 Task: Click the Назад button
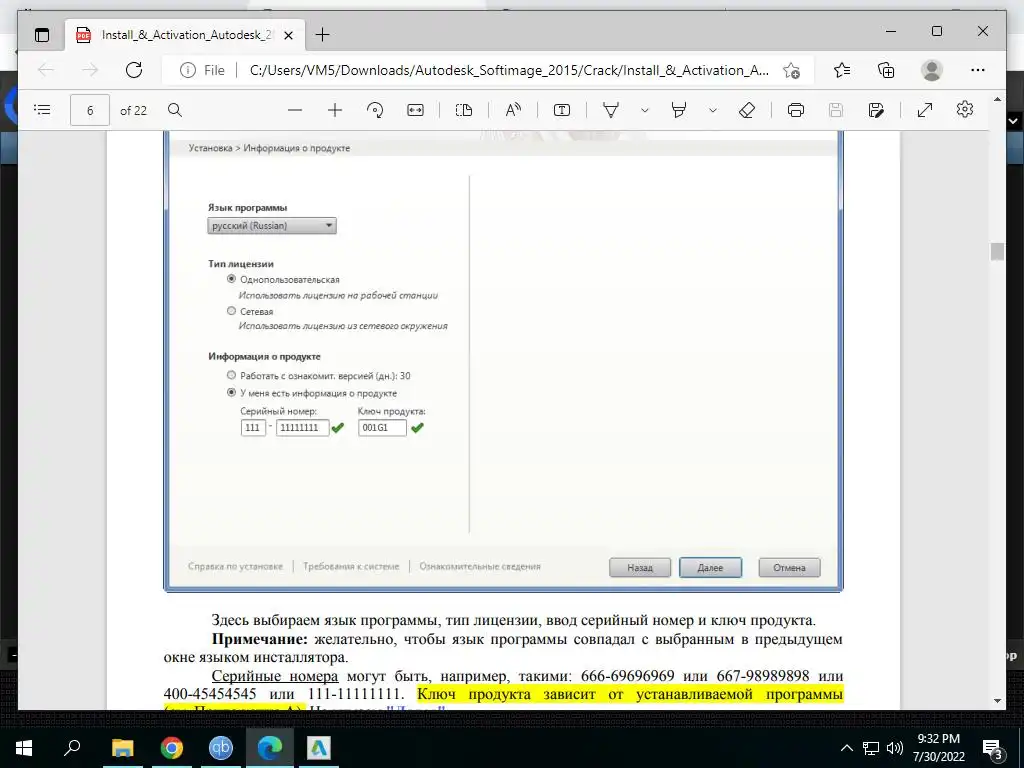[640, 568]
